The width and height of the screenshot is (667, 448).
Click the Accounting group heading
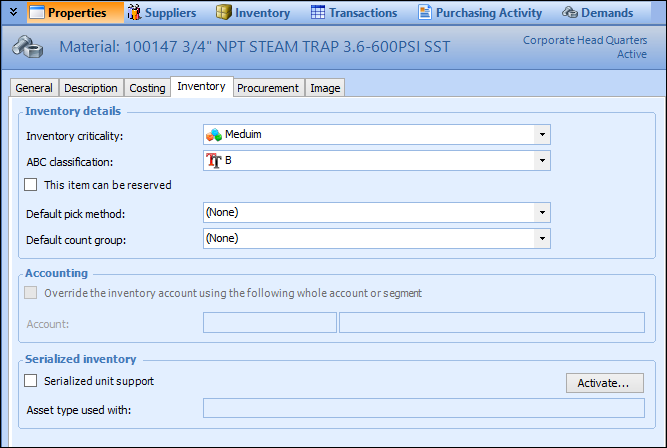[x=57, y=273]
